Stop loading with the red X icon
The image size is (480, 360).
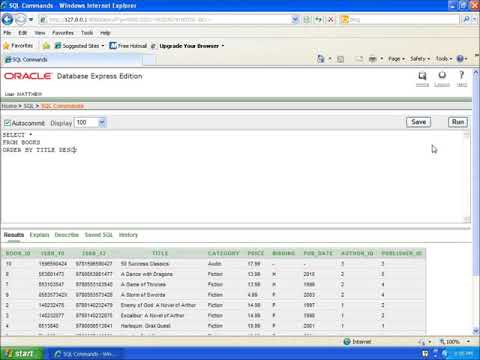pos(331,20)
